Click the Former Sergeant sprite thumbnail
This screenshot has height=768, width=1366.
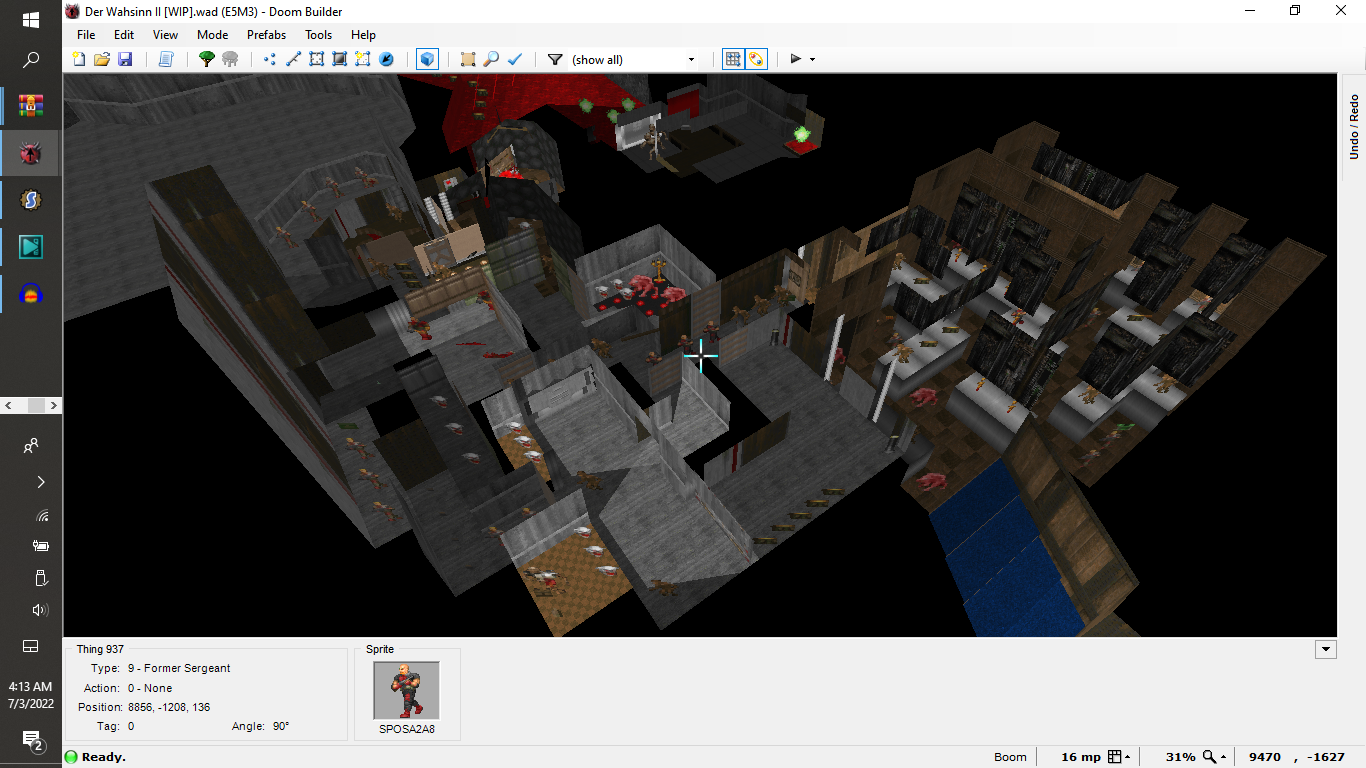click(x=406, y=690)
